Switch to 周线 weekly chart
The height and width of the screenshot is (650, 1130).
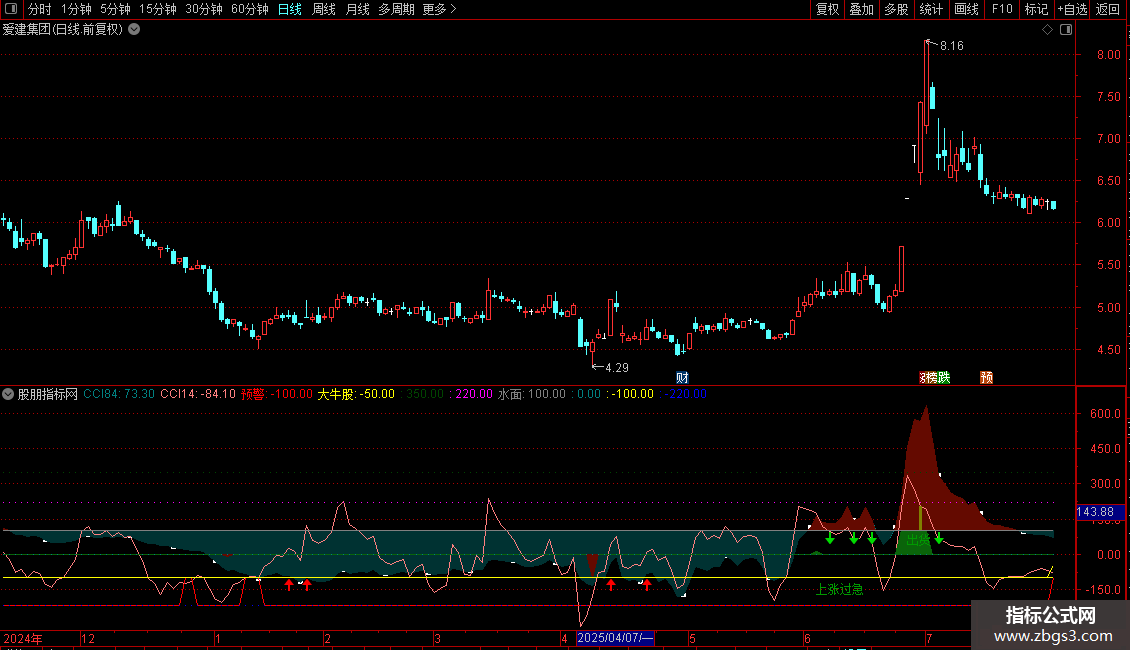click(x=324, y=9)
